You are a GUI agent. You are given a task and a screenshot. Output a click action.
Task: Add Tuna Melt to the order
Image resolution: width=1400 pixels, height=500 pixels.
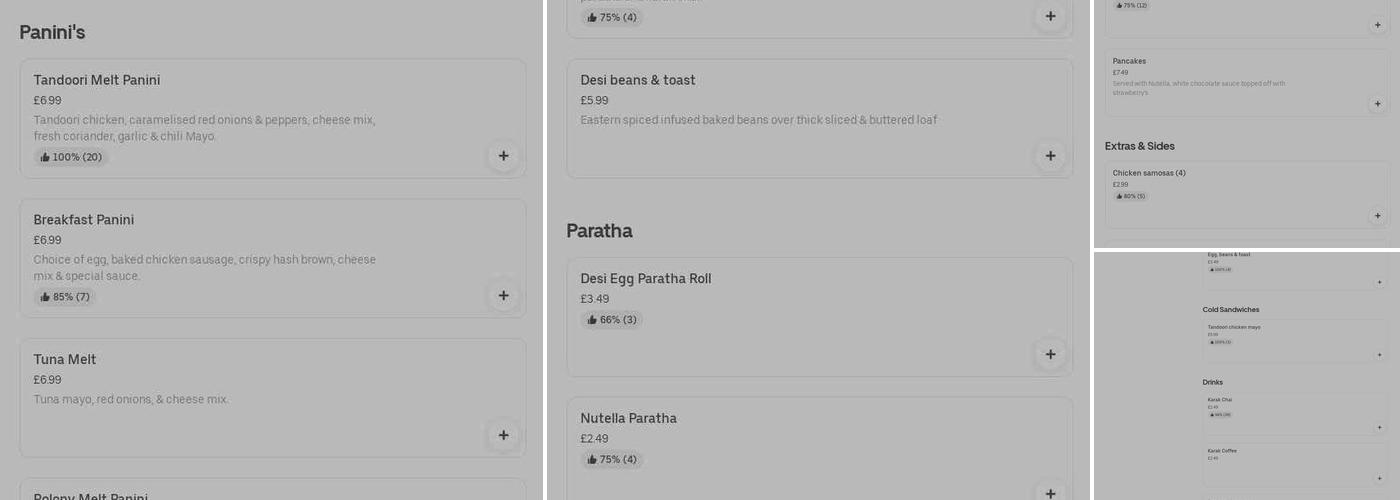coord(503,436)
